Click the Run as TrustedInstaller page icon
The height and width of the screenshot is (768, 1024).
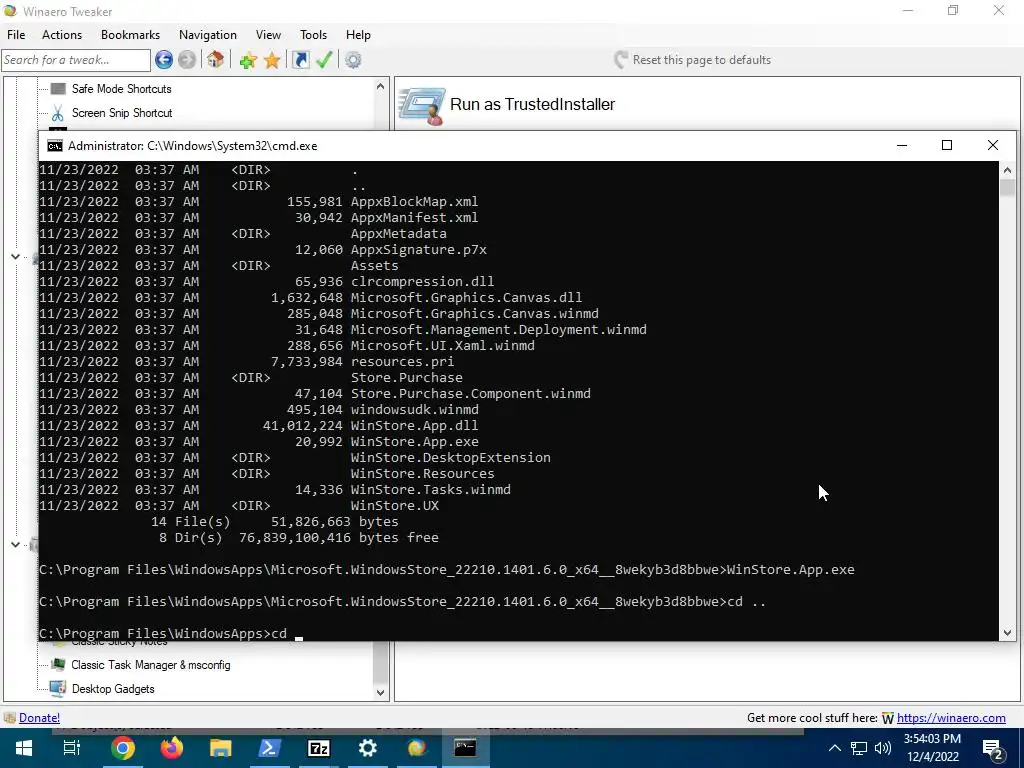pyautogui.click(x=422, y=106)
